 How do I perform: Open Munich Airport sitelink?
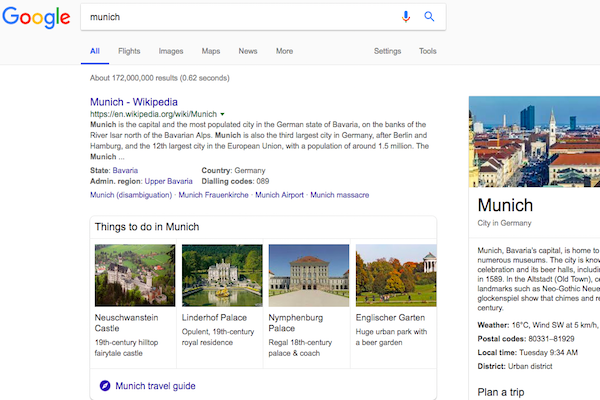[279, 195]
